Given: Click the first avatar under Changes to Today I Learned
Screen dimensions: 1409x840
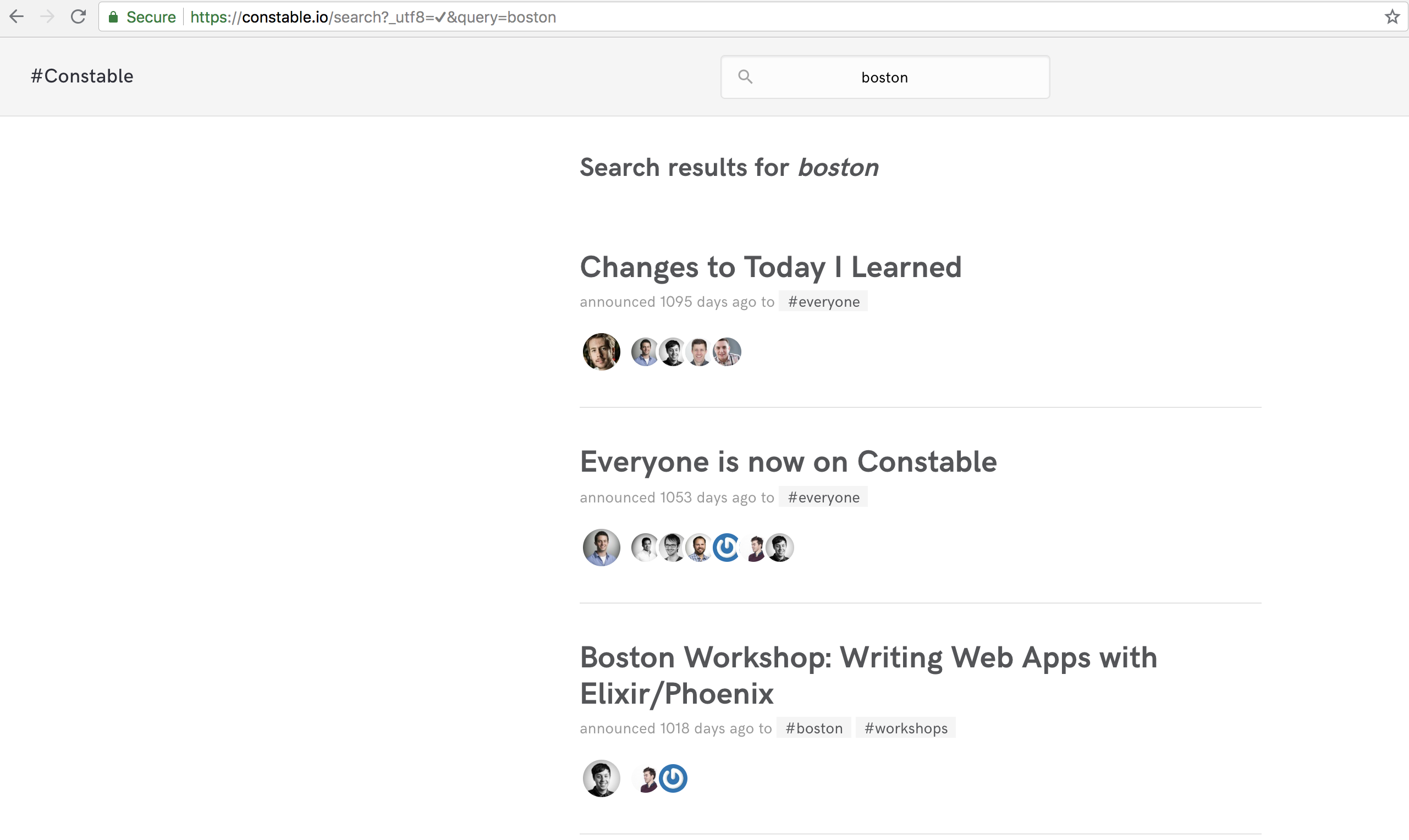Looking at the screenshot, I should tap(601, 351).
